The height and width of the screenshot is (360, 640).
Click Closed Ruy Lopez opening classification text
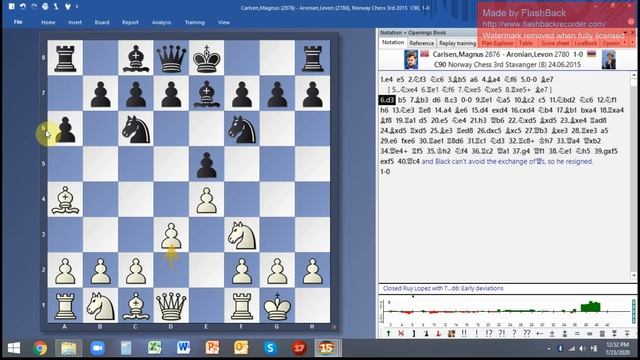tap(443, 288)
